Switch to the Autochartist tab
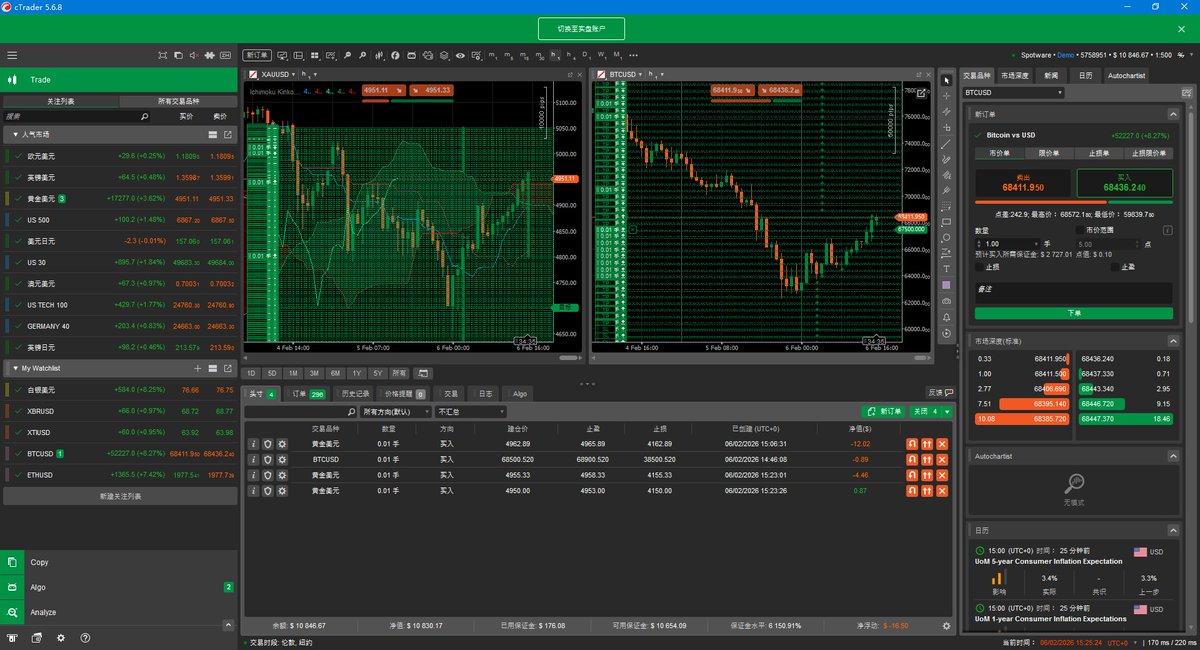The image size is (1200, 650). click(1127, 75)
